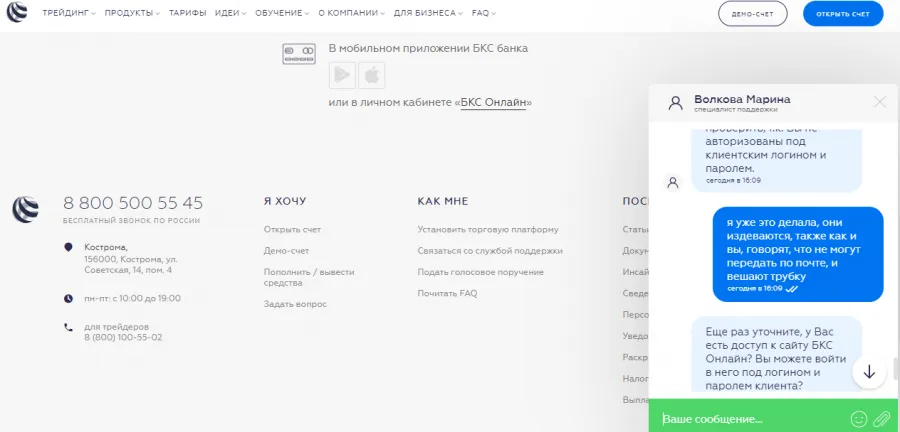Expand the Трейдинг menu

(x=69, y=13)
